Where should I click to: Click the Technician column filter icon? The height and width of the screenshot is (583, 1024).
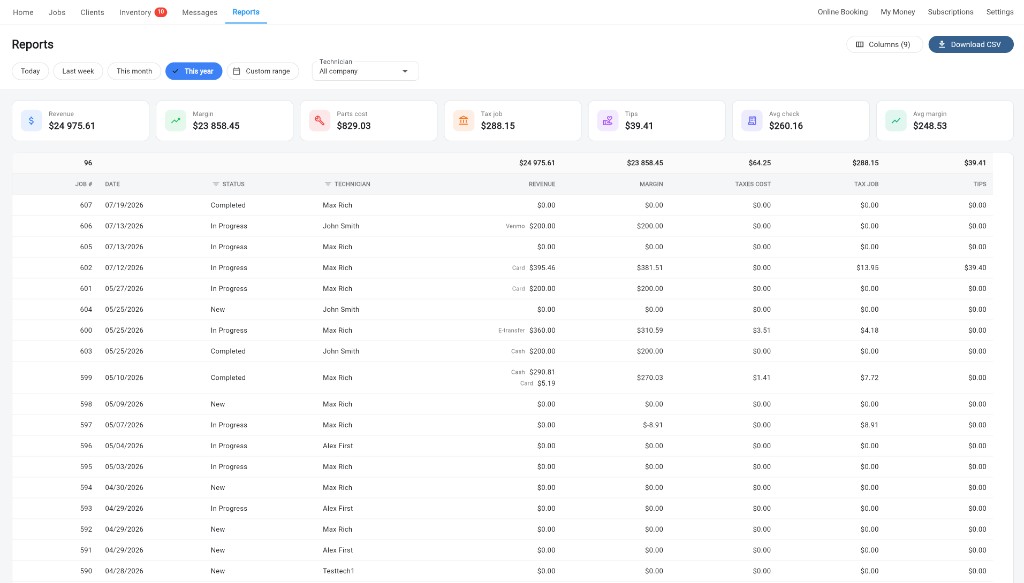[328, 184]
